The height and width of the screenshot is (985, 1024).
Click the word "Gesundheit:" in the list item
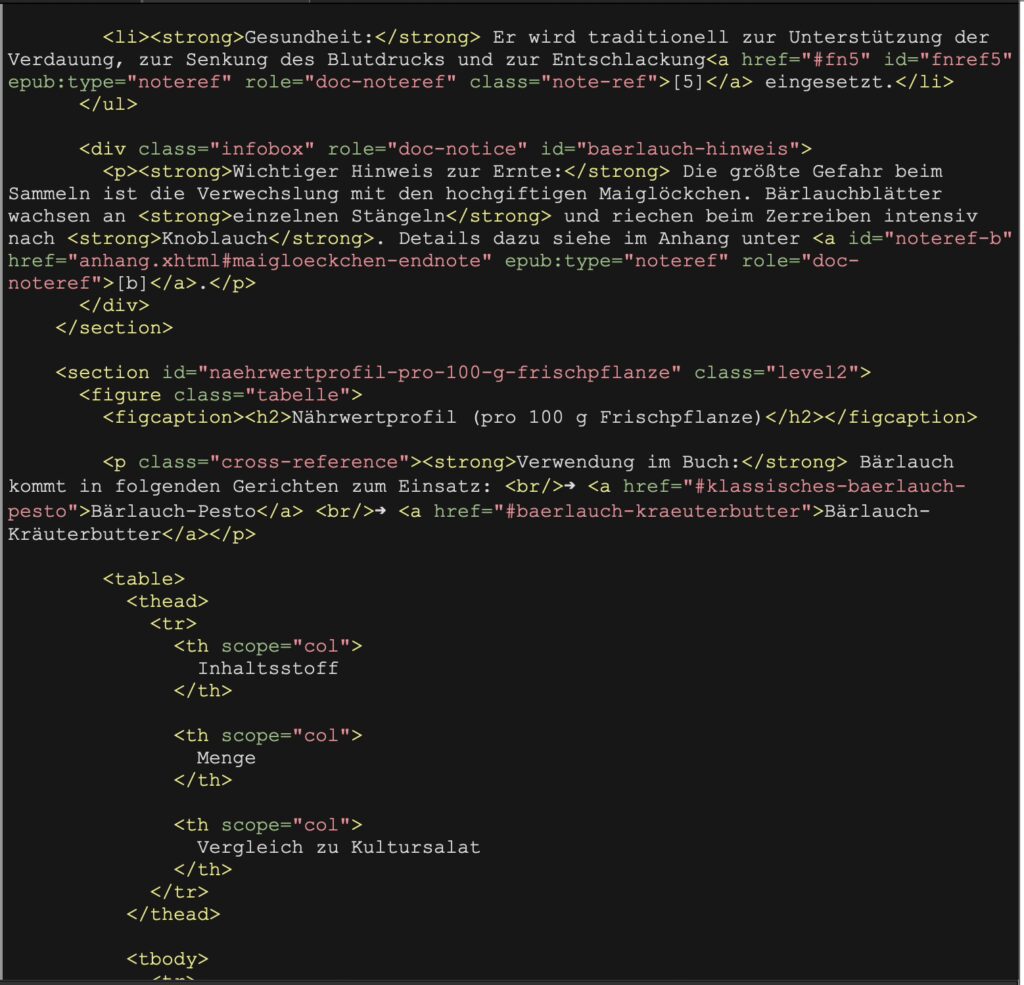pos(309,37)
